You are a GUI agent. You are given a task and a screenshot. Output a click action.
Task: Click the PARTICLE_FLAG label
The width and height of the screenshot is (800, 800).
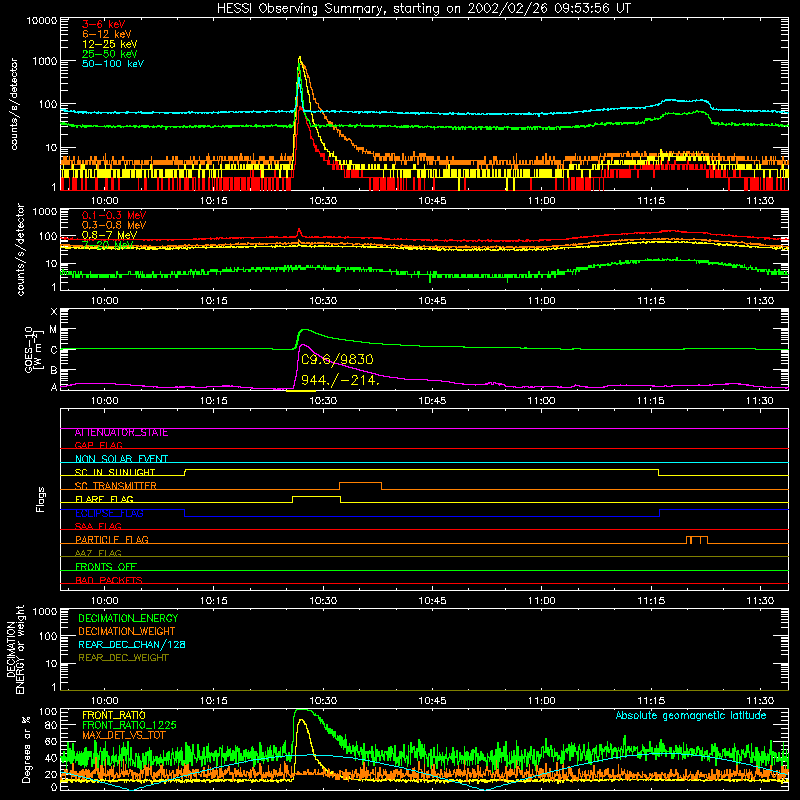click(x=112, y=540)
